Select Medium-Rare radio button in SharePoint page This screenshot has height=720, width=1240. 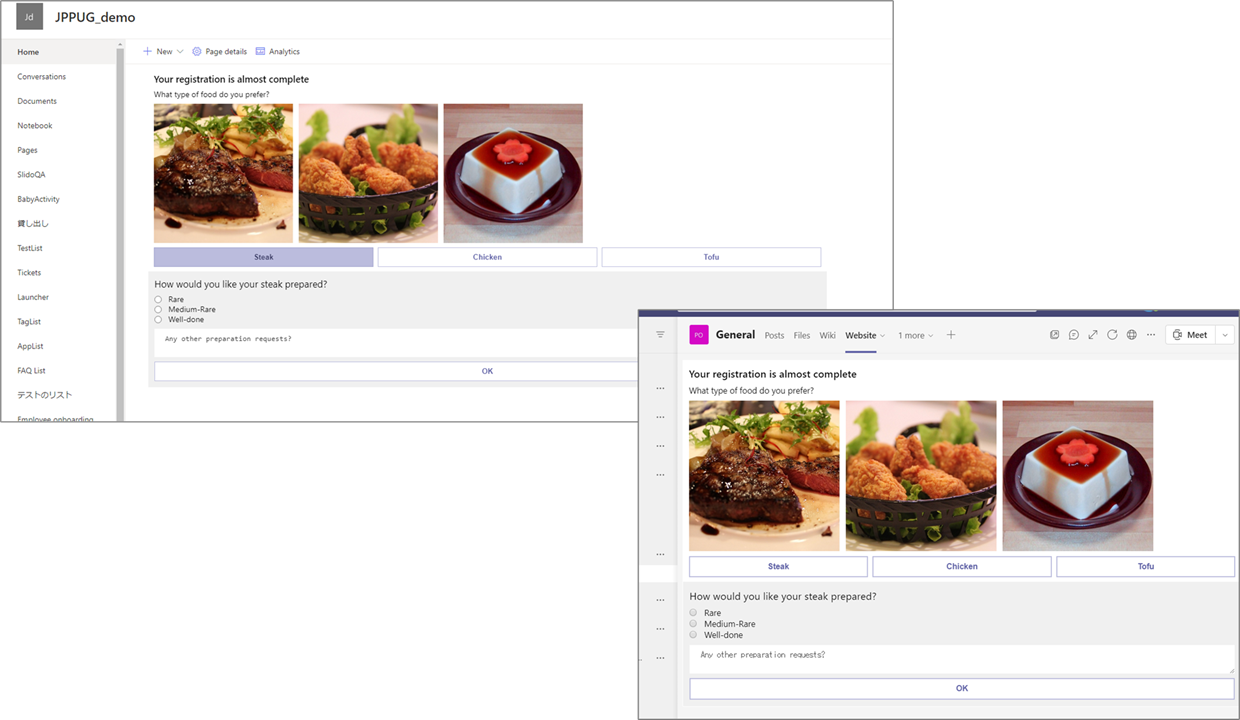pyautogui.click(x=158, y=310)
